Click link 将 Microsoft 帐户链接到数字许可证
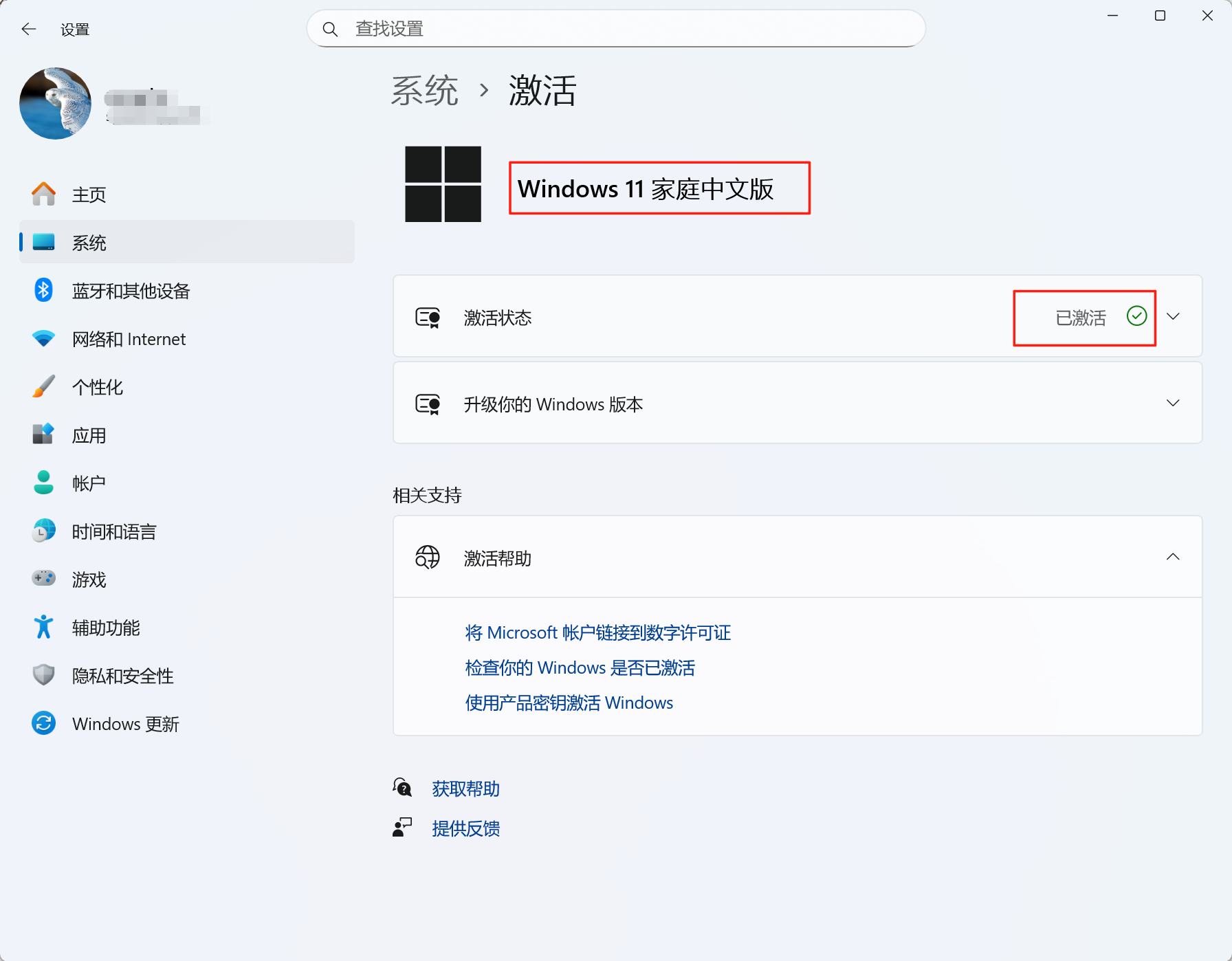 click(598, 632)
